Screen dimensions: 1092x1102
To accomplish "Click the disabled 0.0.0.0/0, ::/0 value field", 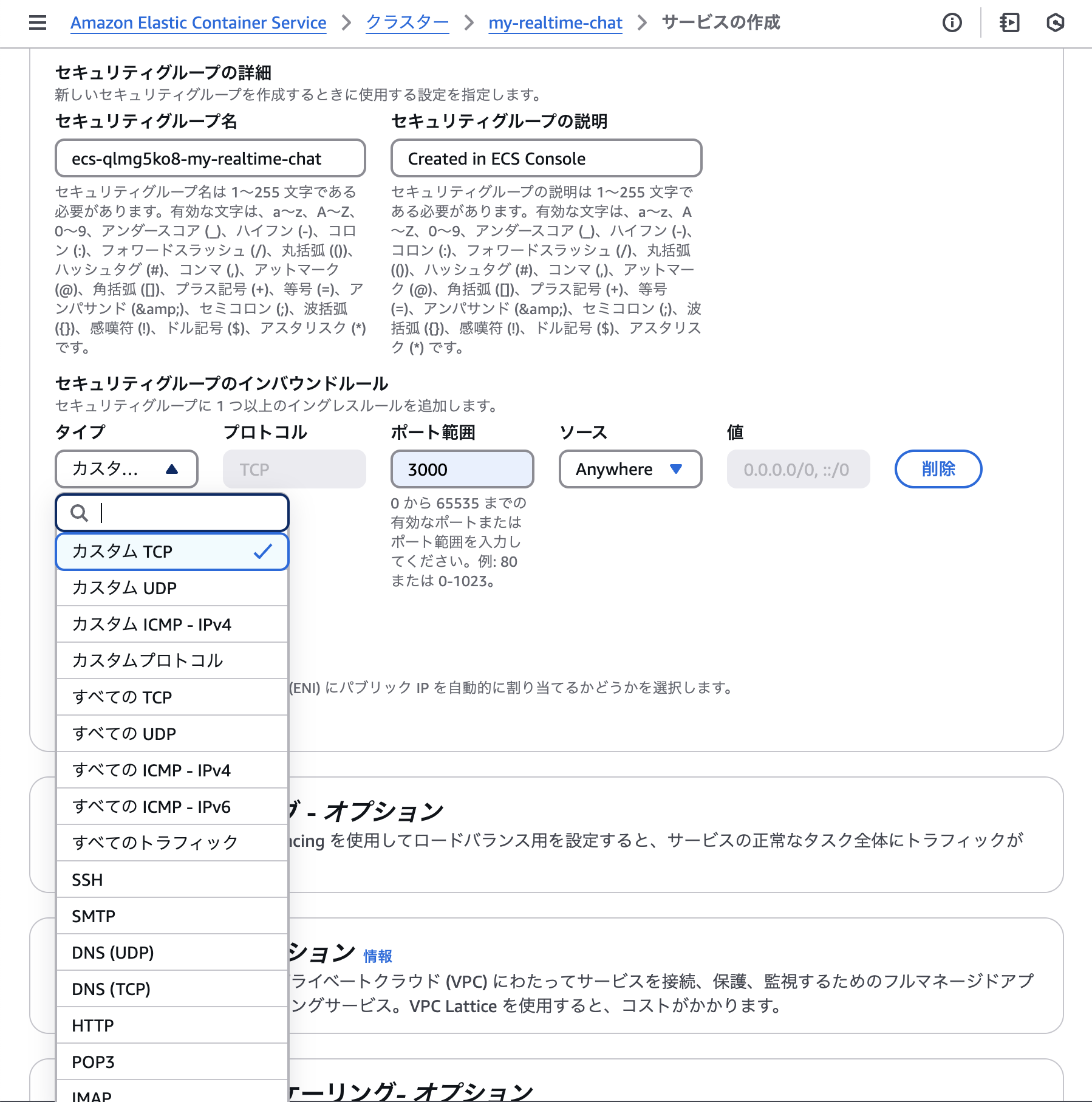I will (x=798, y=469).
